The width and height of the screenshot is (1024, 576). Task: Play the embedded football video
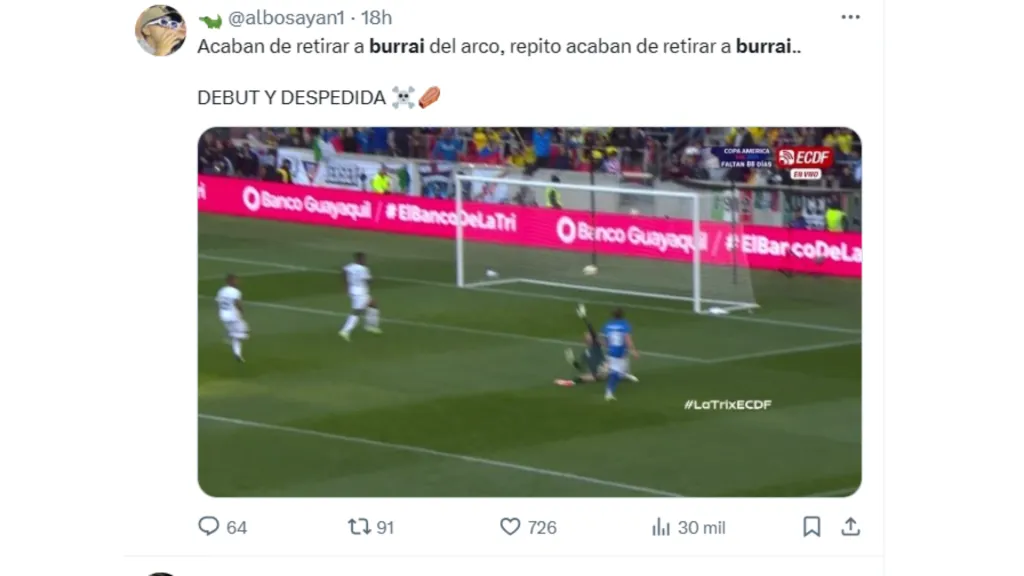[x=530, y=312]
